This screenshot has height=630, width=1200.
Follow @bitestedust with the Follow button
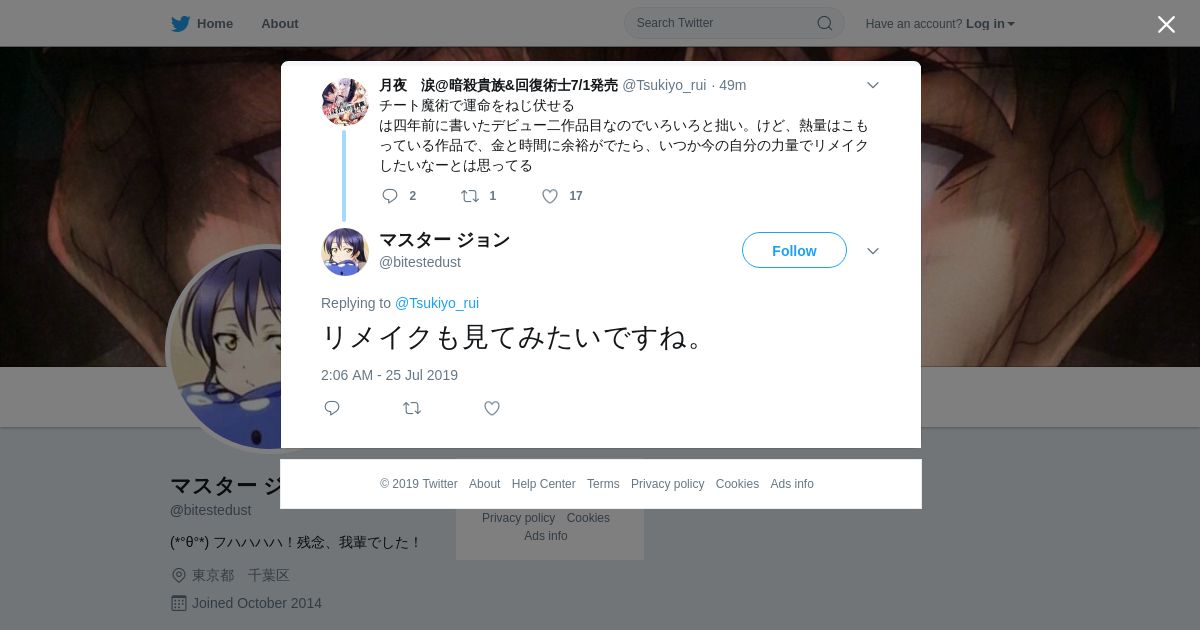click(x=794, y=250)
